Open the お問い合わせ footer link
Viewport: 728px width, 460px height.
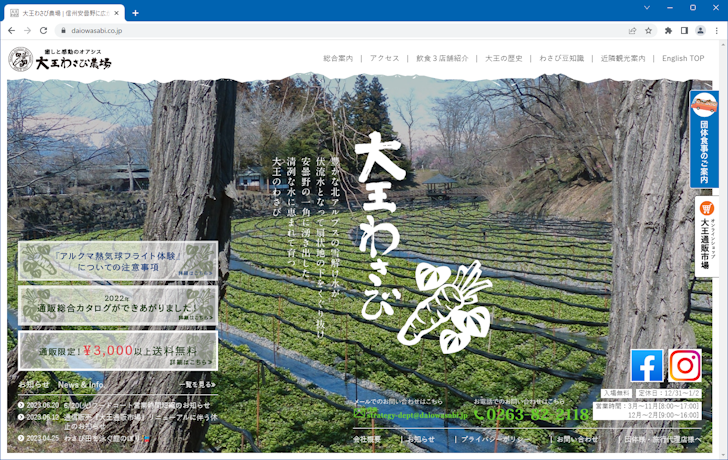tap(577, 439)
